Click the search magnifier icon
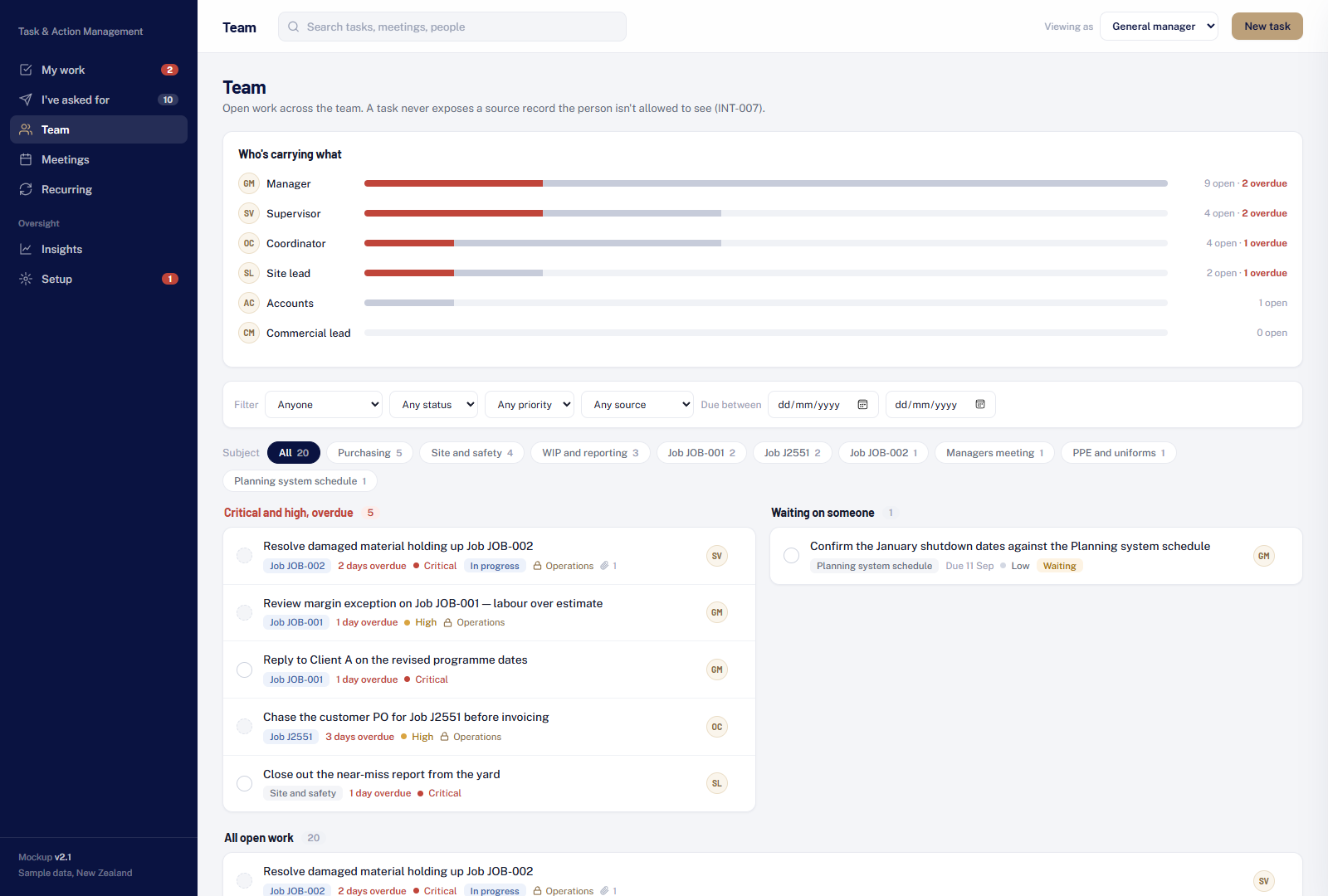The height and width of the screenshot is (896, 1328). pyautogui.click(x=294, y=27)
